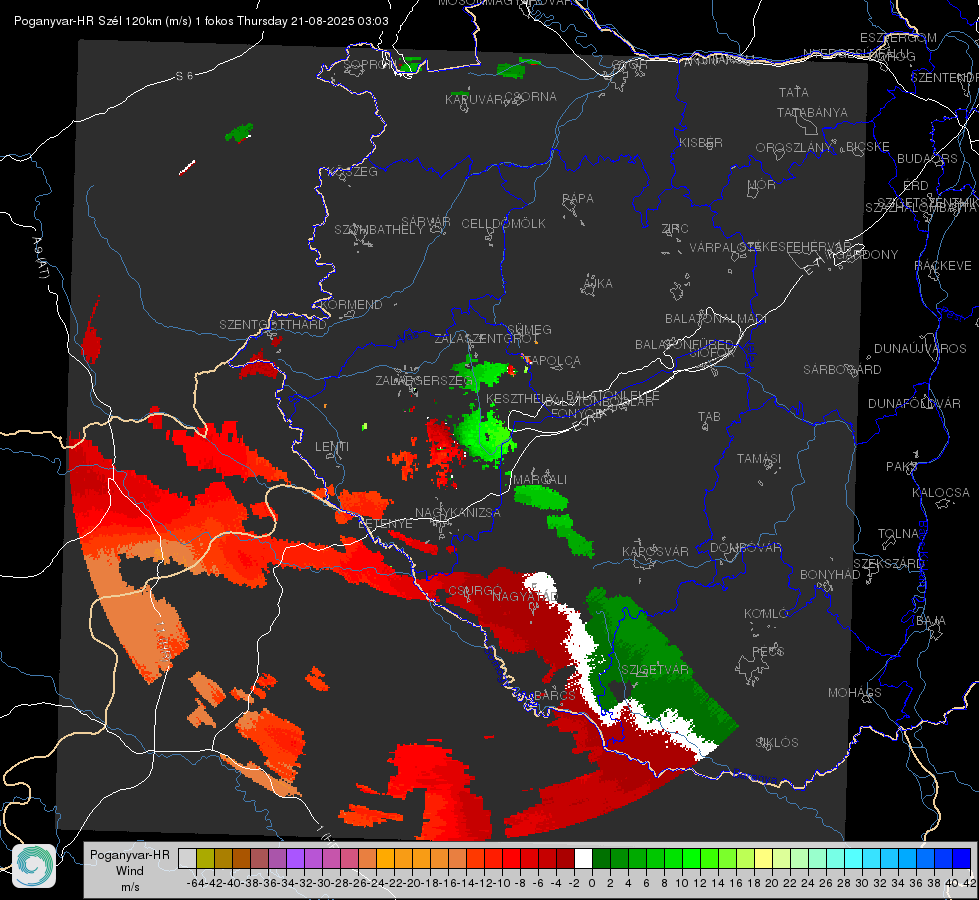Click the KESZTHELY city label
This screenshot has height=900, width=979.
(521, 398)
